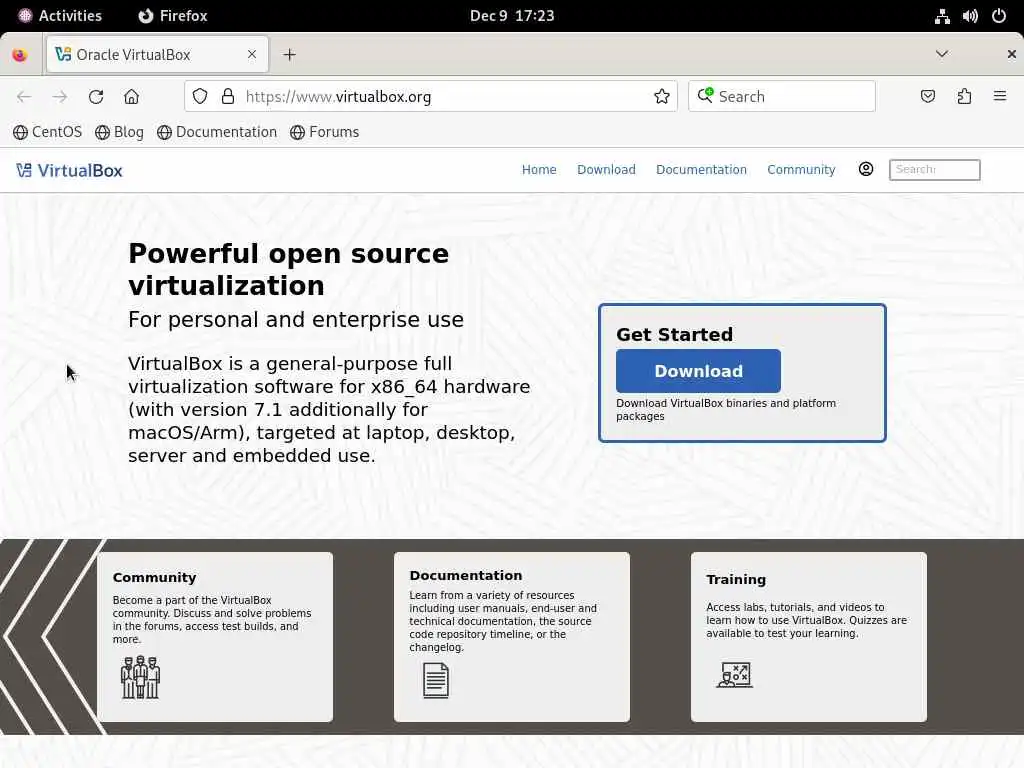Open the Documentation card heading
This screenshot has width=1024, height=768.
pyautogui.click(x=466, y=575)
